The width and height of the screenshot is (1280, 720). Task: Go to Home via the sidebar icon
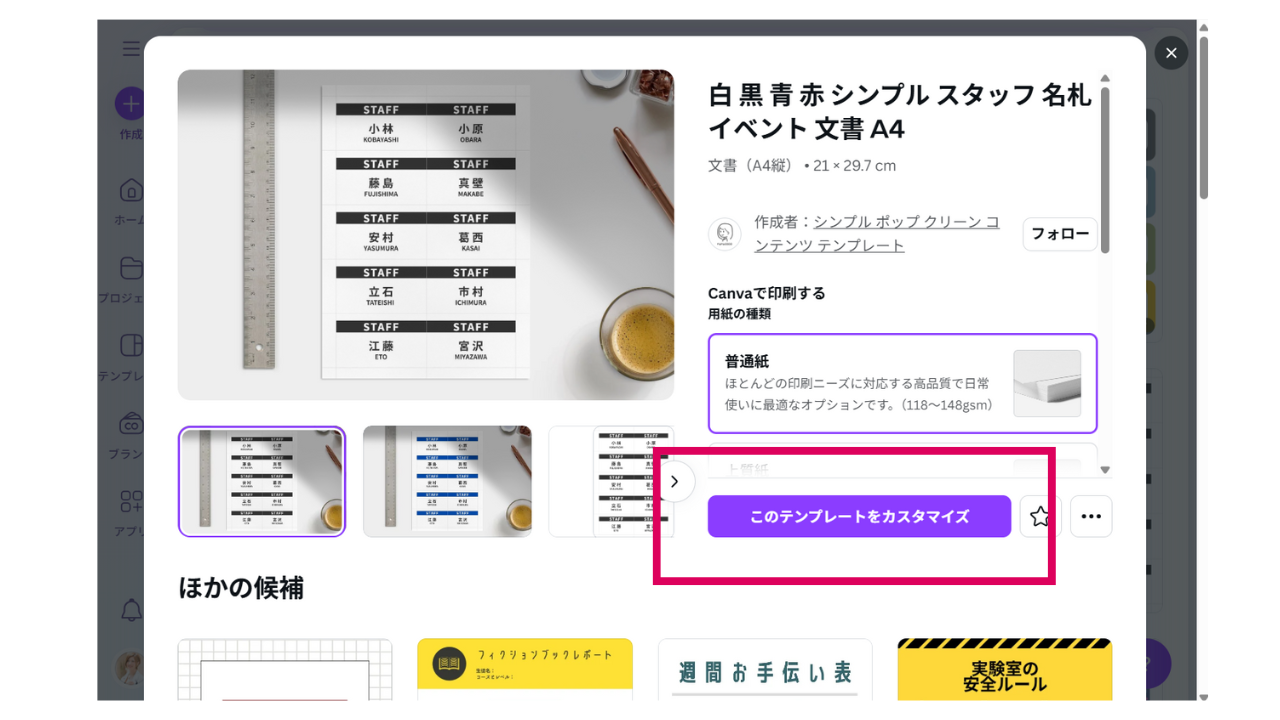pyautogui.click(x=130, y=191)
